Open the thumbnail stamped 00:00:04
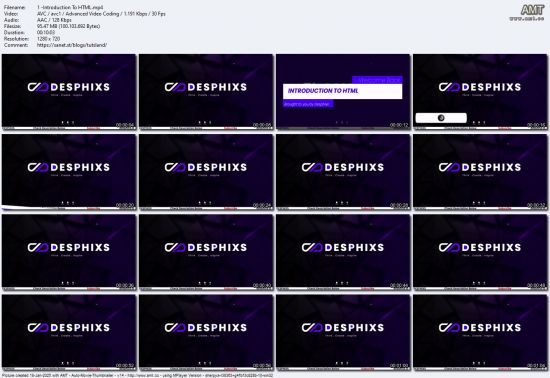This screenshot has width=550, height=378. [x=69, y=92]
